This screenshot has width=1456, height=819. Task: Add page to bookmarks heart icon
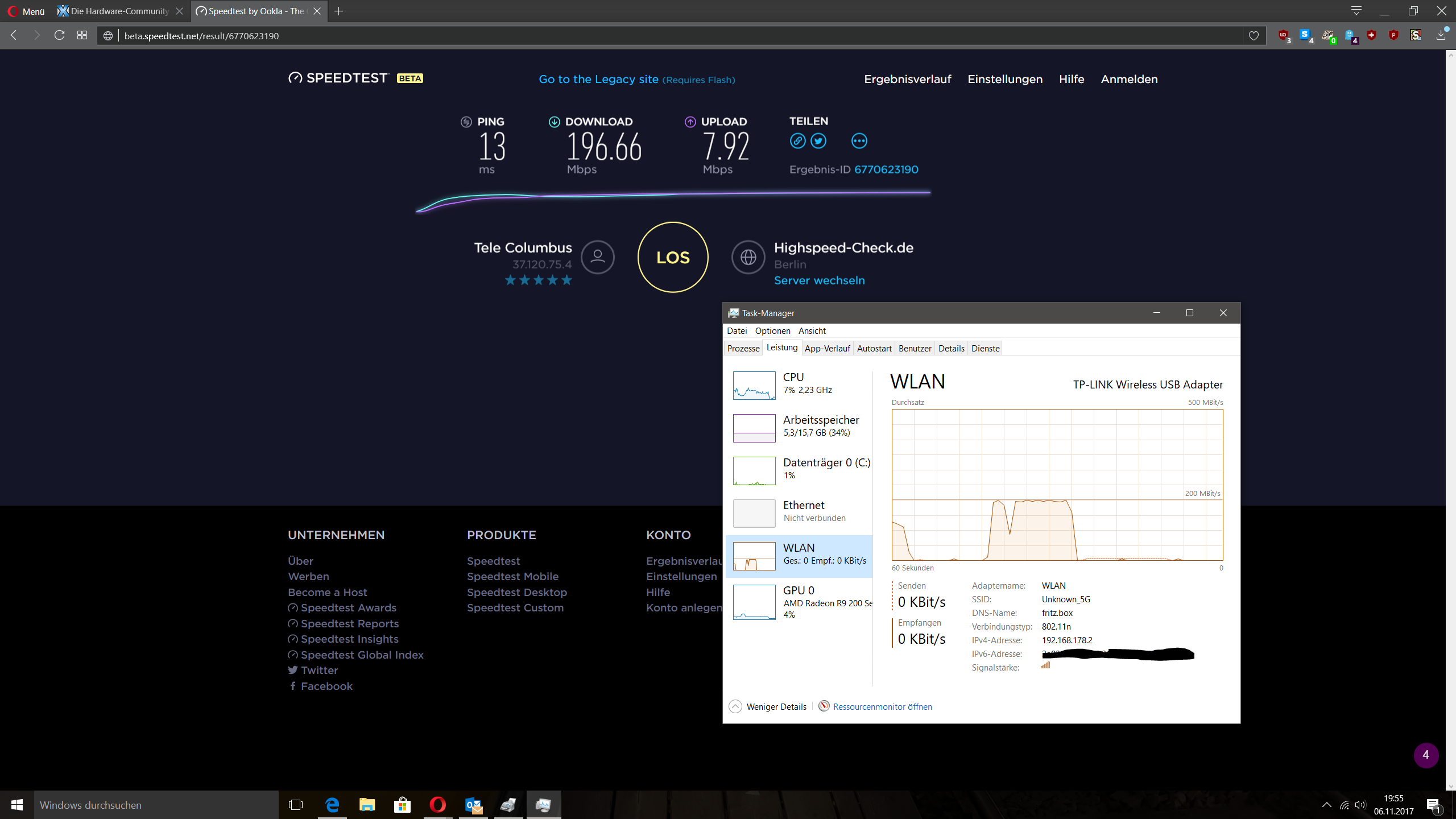tap(1254, 36)
